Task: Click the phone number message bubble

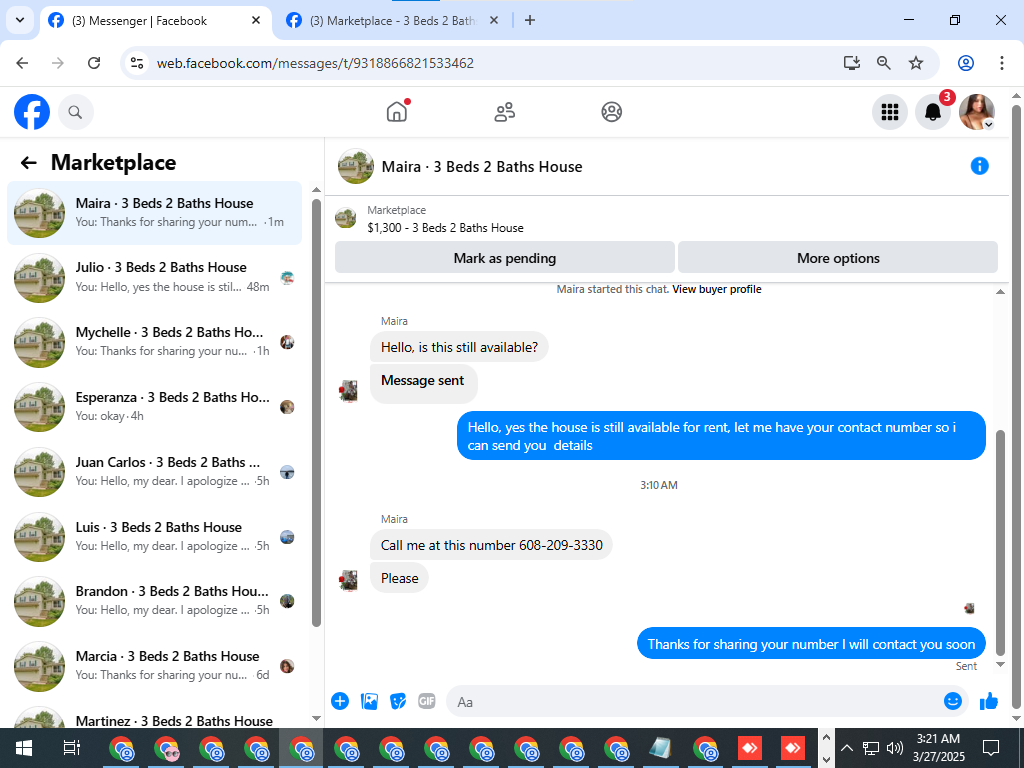Action: [x=491, y=545]
